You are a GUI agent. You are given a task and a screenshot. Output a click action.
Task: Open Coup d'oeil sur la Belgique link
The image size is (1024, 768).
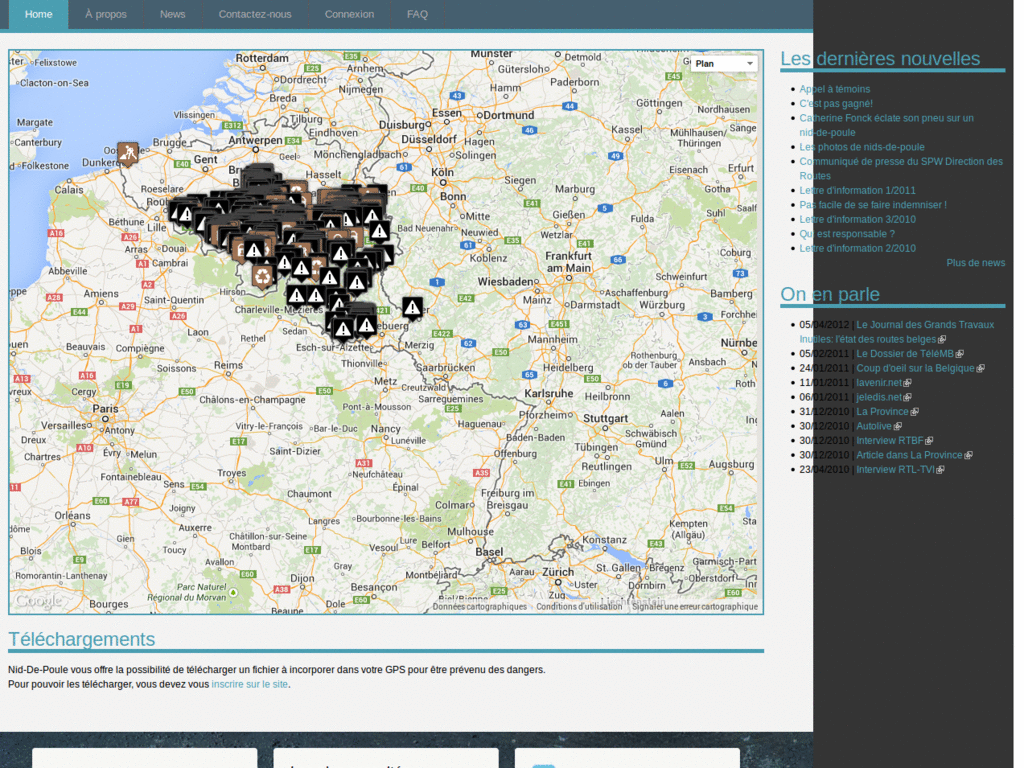[x=915, y=368]
